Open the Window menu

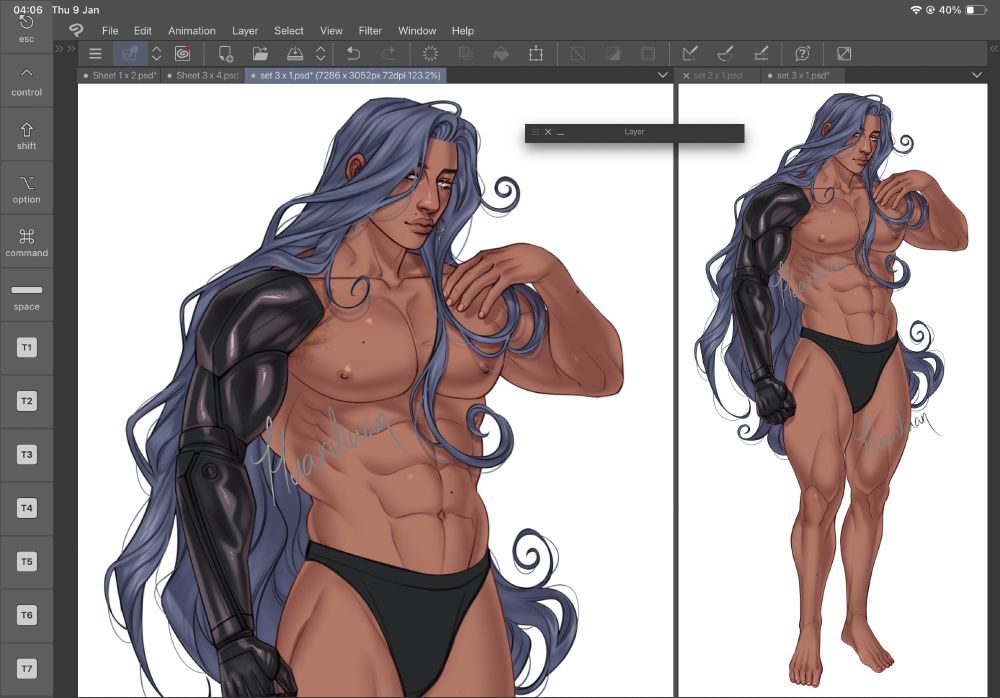417,31
